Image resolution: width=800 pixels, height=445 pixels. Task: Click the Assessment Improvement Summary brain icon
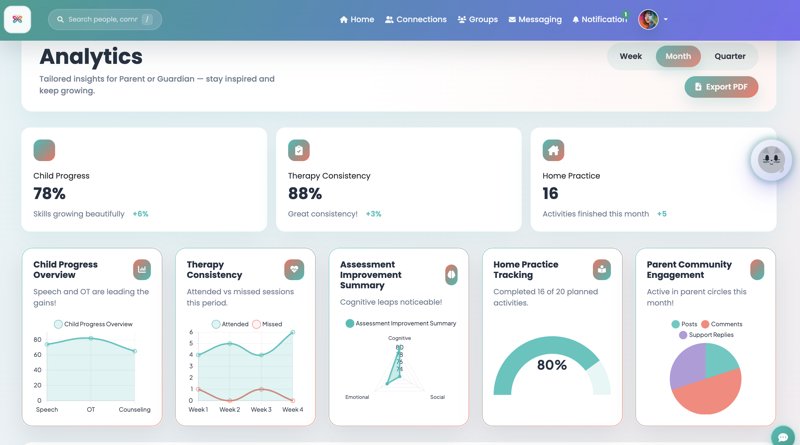coord(451,273)
